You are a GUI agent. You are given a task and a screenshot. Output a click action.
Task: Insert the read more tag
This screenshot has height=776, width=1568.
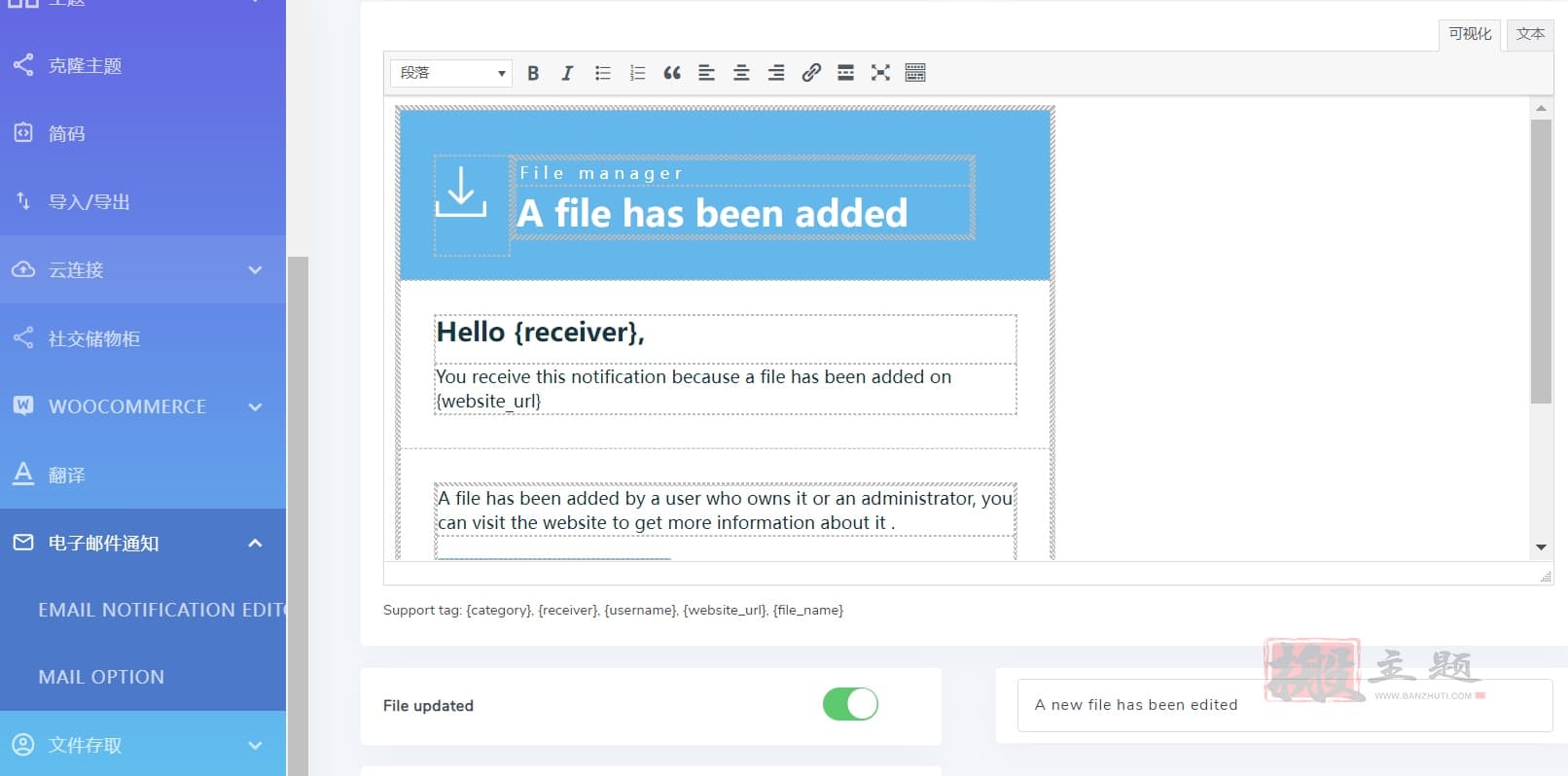846,73
